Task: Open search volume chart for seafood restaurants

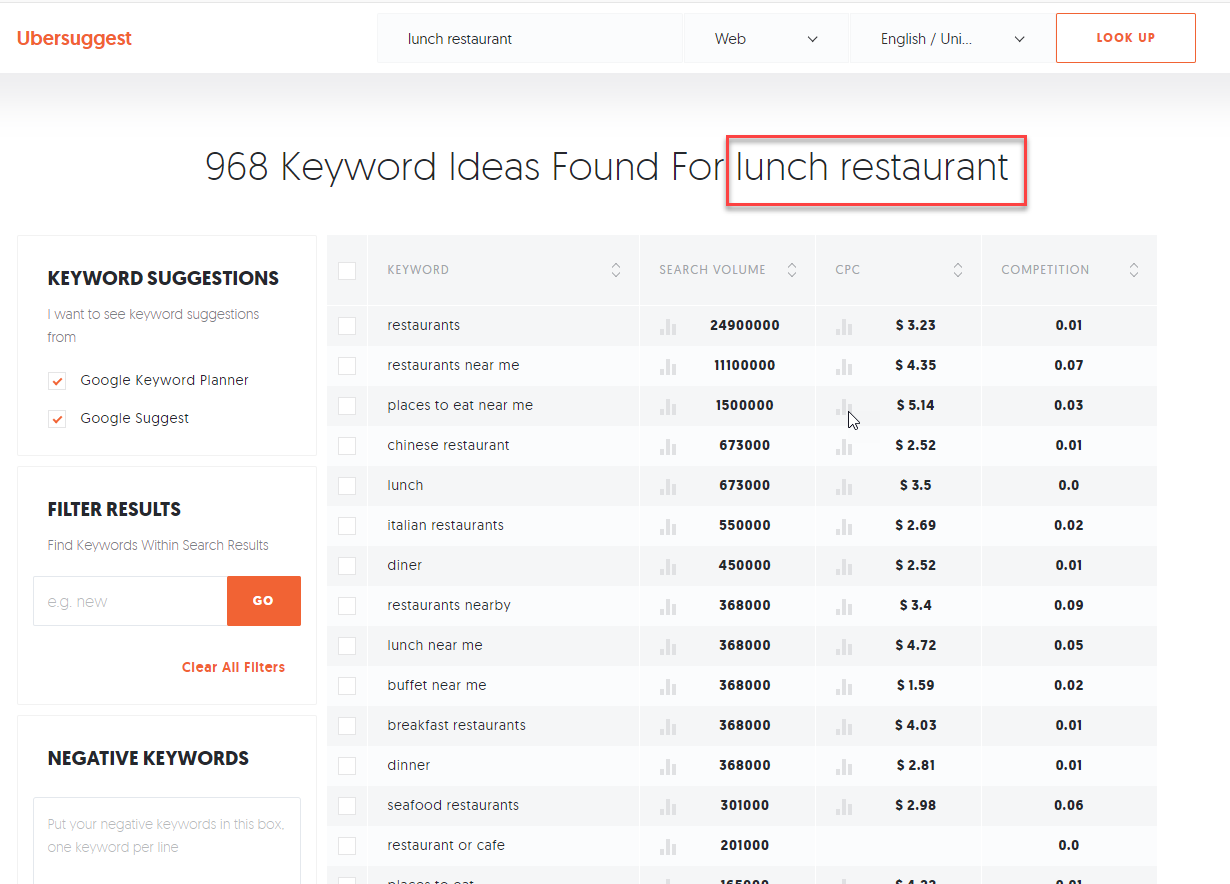Action: [668, 806]
